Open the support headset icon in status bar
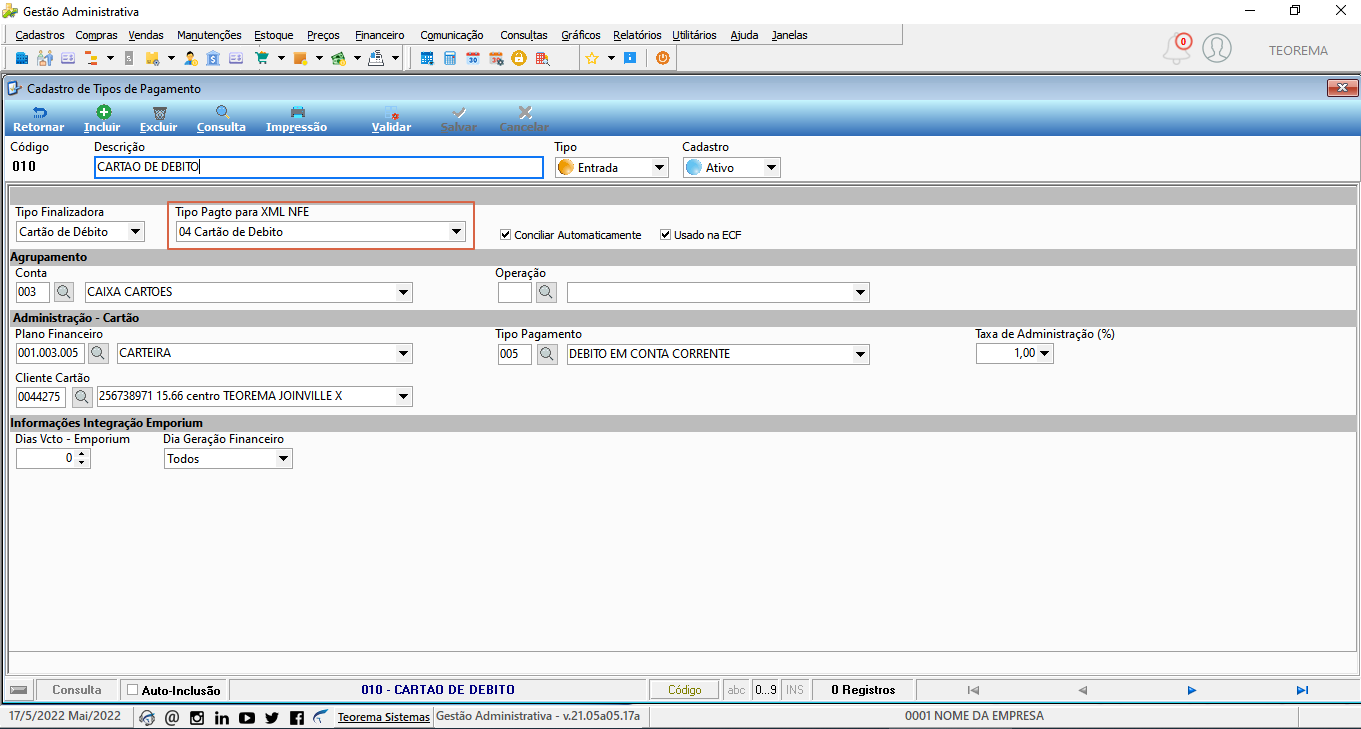1361x729 pixels. 148,717
